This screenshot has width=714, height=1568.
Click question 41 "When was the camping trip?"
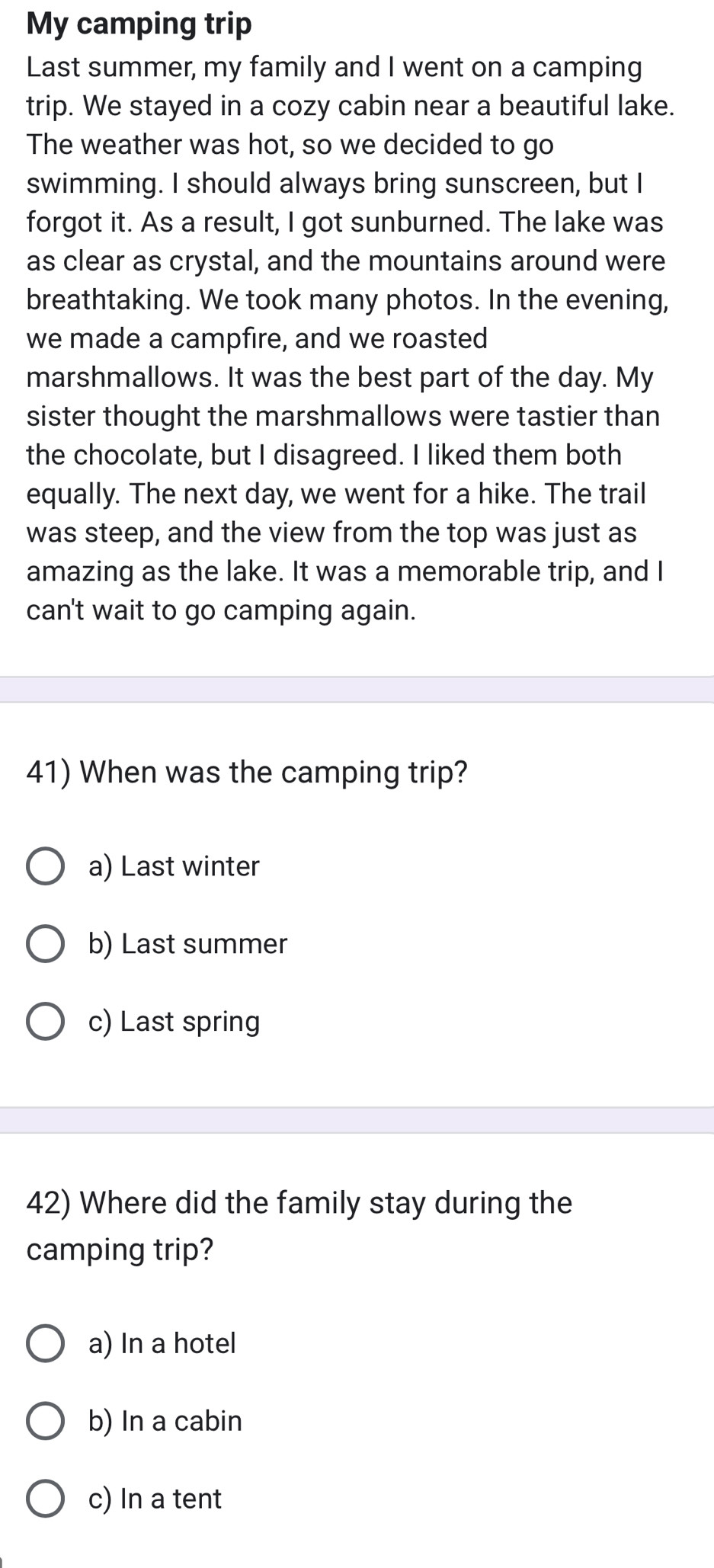[x=247, y=773]
